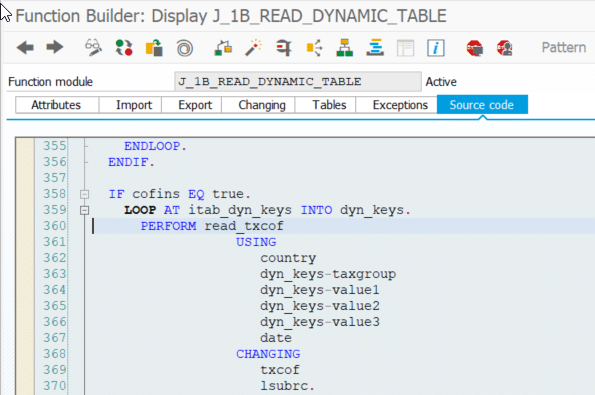595x395 pixels.
Task: Show the navigation window indent icon
Action: click(375, 48)
